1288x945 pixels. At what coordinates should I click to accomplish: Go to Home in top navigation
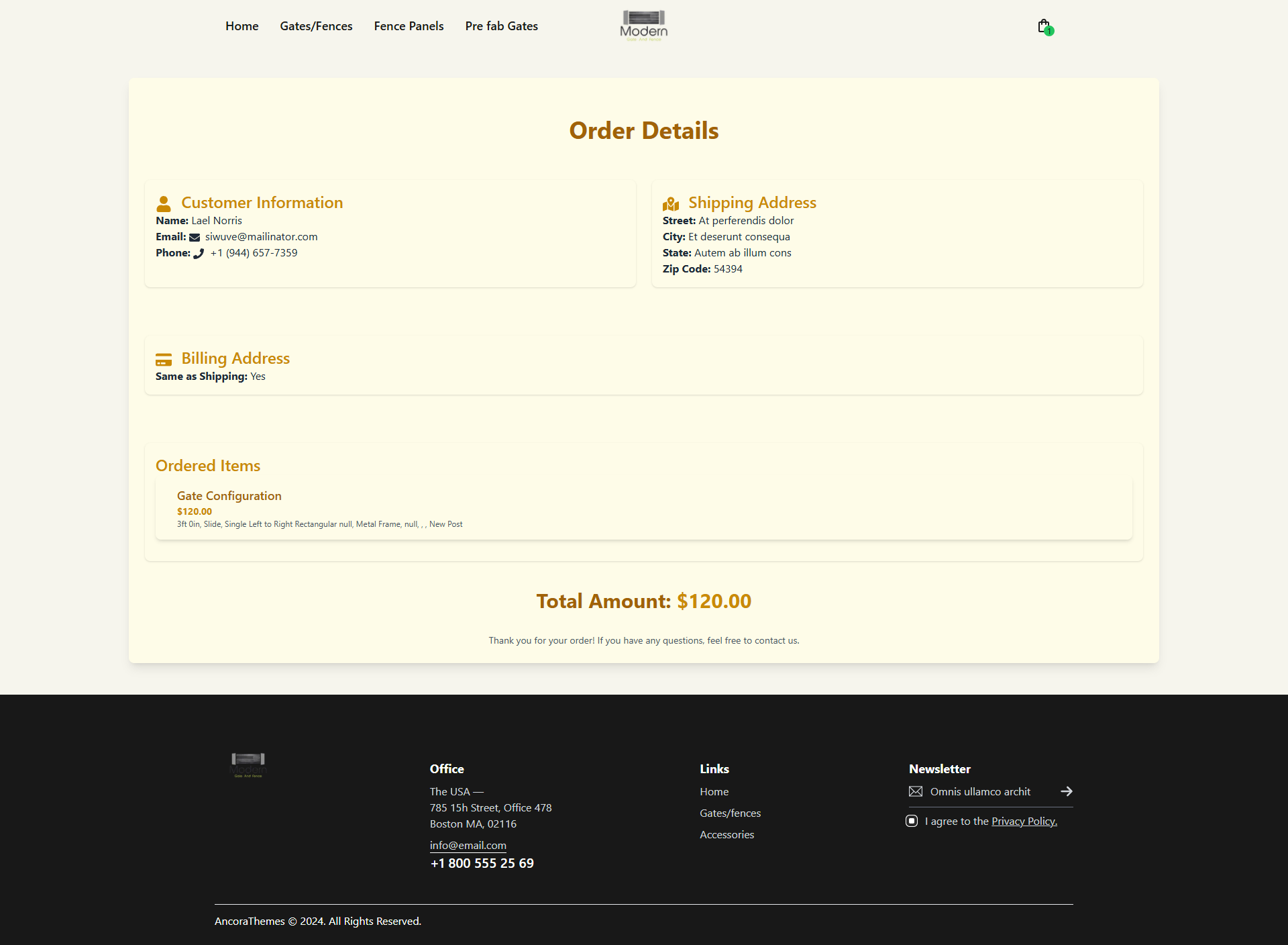click(x=241, y=26)
